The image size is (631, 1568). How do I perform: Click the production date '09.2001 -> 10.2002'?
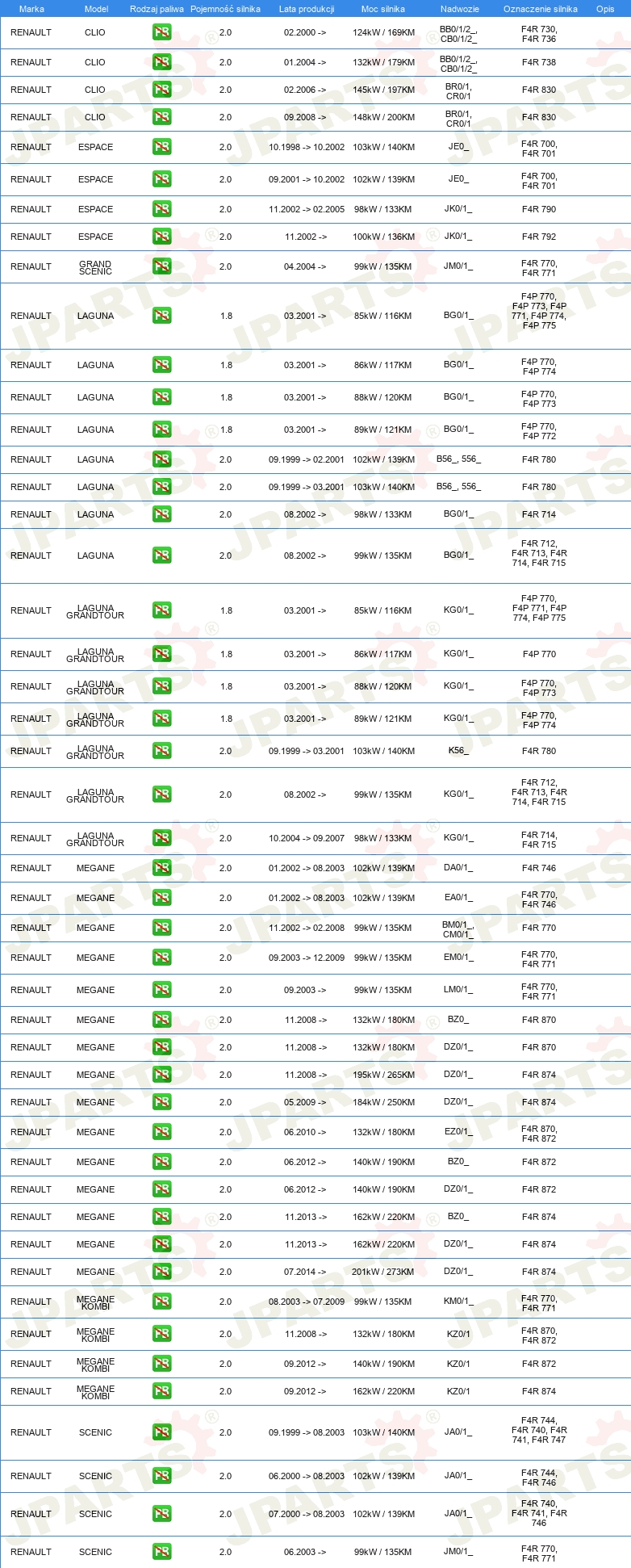click(x=307, y=179)
